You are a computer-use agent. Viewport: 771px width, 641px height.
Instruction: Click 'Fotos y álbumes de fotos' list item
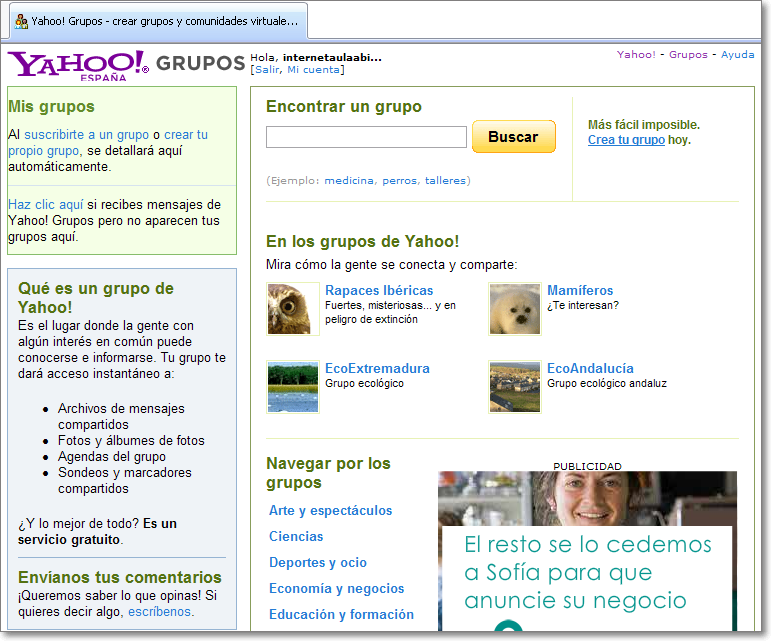coord(131,440)
